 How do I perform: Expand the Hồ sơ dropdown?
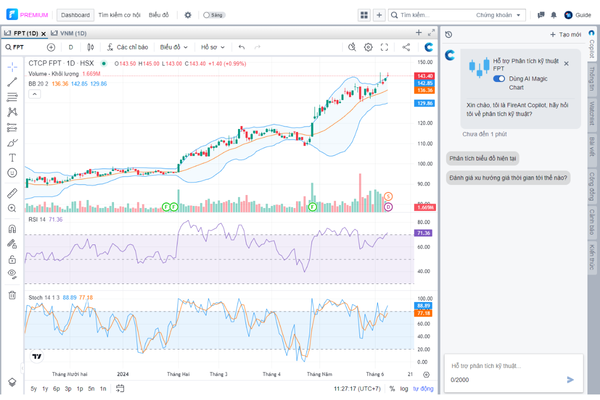(x=213, y=47)
